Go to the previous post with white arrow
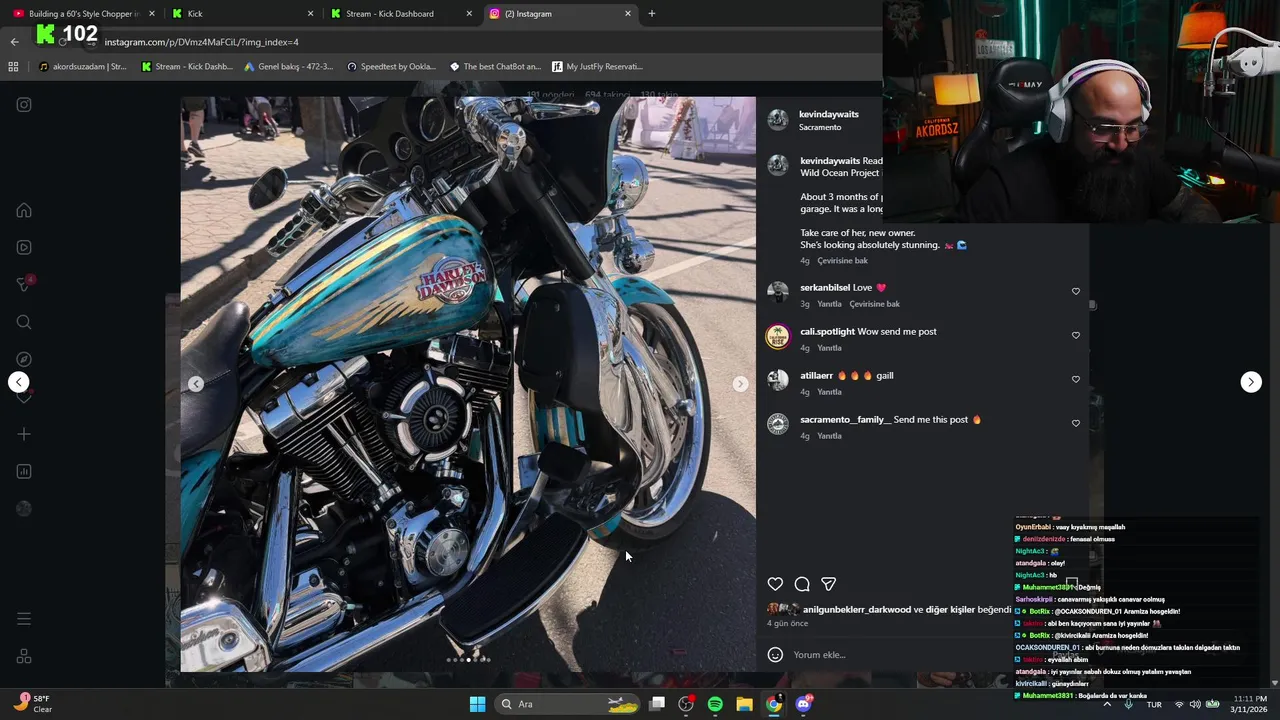 18,382
